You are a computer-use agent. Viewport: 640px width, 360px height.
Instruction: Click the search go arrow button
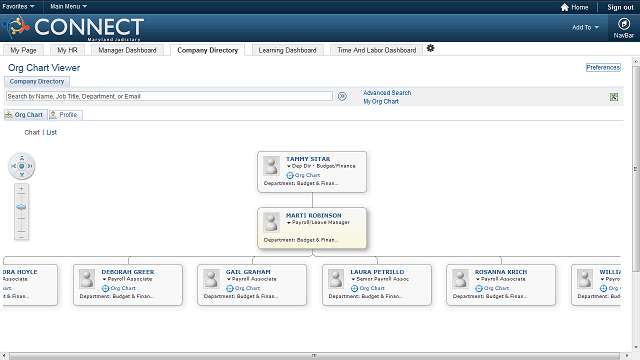[342, 96]
